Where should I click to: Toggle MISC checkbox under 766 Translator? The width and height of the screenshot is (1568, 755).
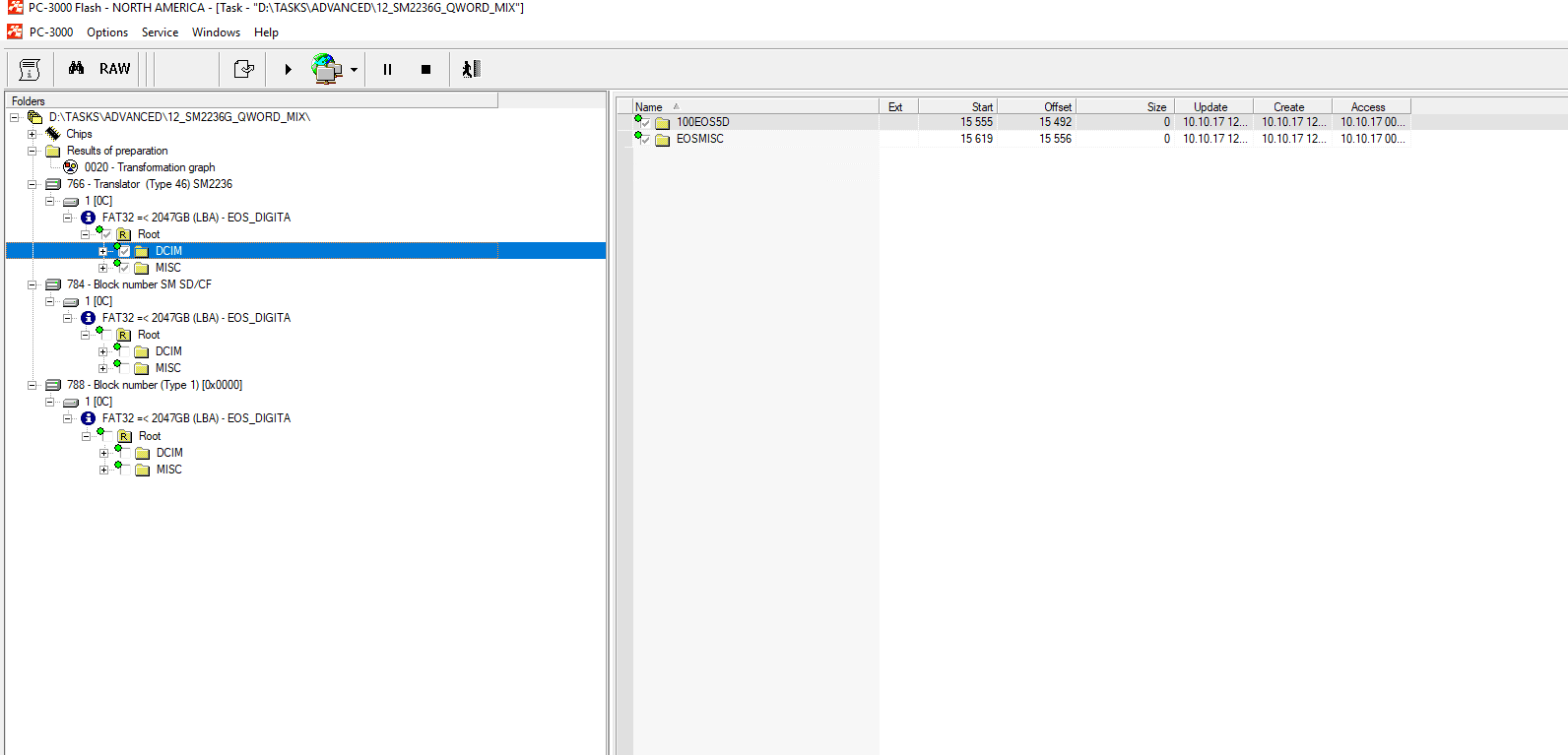[124, 268]
